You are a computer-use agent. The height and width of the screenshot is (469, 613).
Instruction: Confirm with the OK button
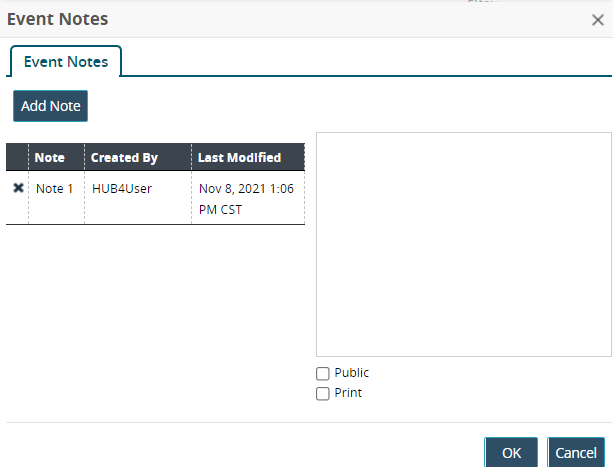[x=511, y=453]
